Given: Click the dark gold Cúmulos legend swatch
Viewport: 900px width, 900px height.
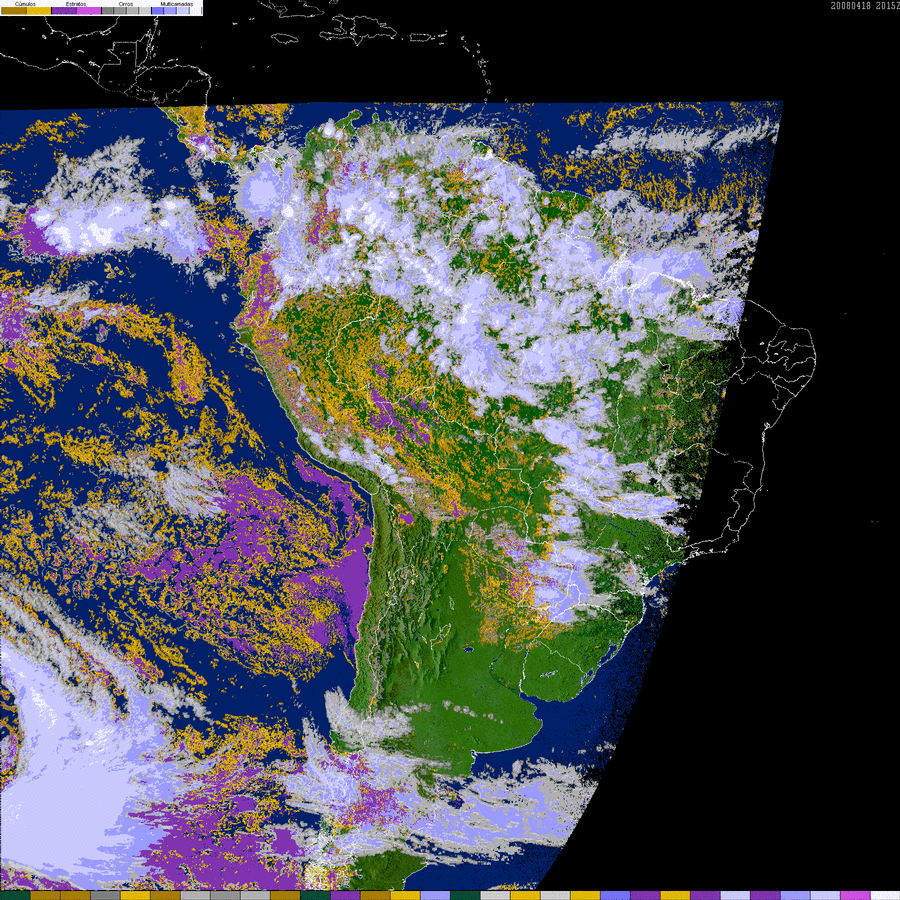Looking at the screenshot, I should (x=14, y=10).
